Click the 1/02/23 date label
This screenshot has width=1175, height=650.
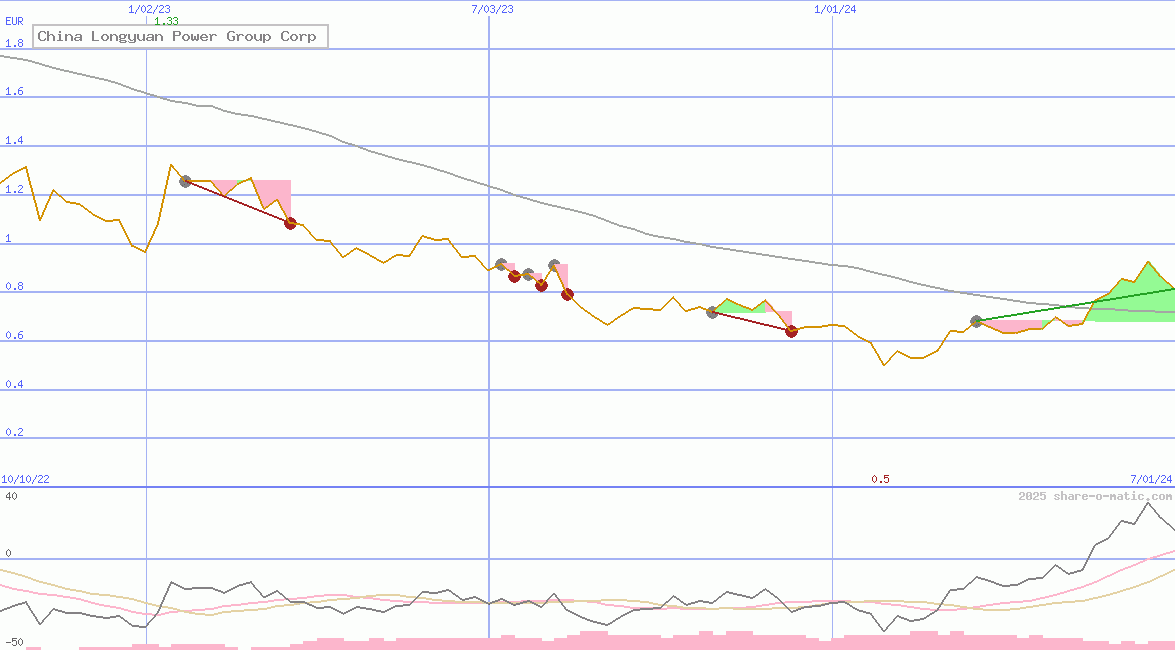coord(149,9)
